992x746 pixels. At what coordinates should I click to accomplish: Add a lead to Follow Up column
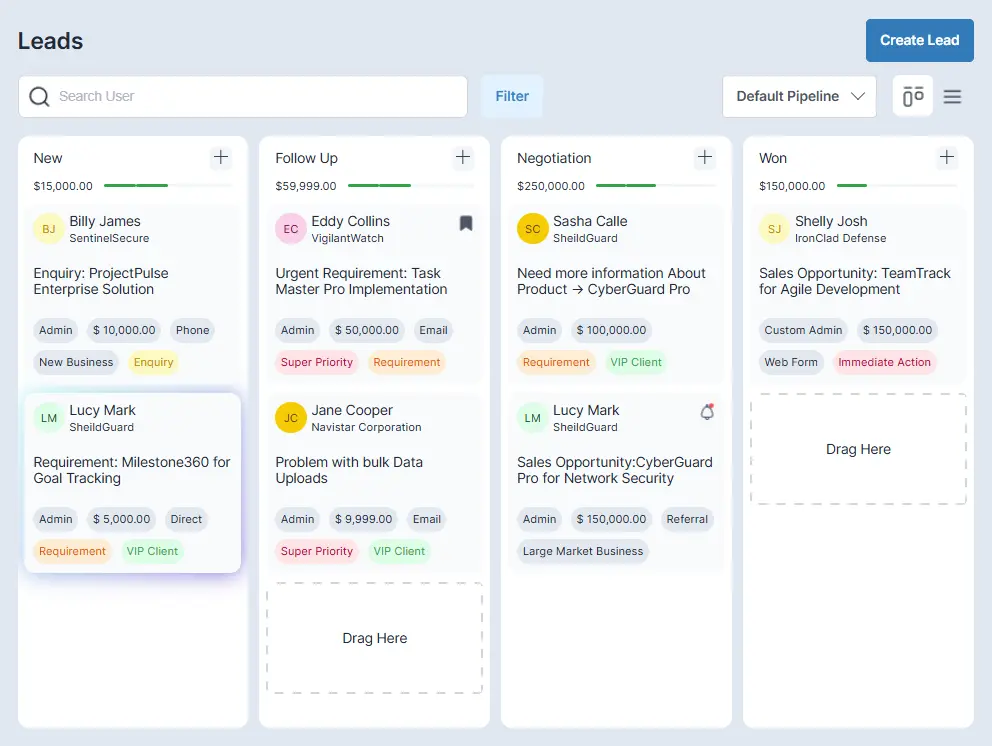(x=463, y=157)
